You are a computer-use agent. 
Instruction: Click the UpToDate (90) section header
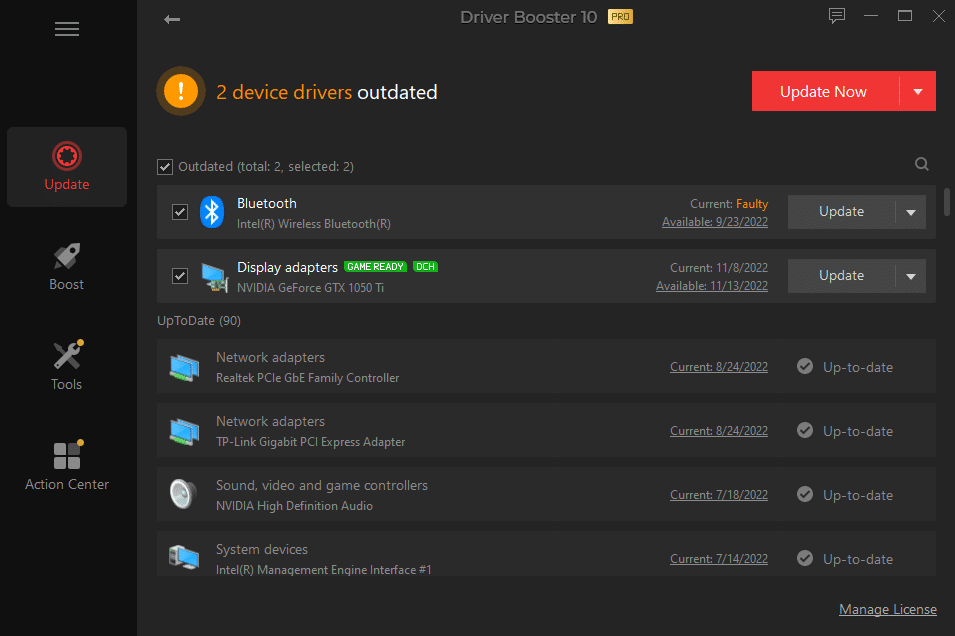click(x=199, y=320)
